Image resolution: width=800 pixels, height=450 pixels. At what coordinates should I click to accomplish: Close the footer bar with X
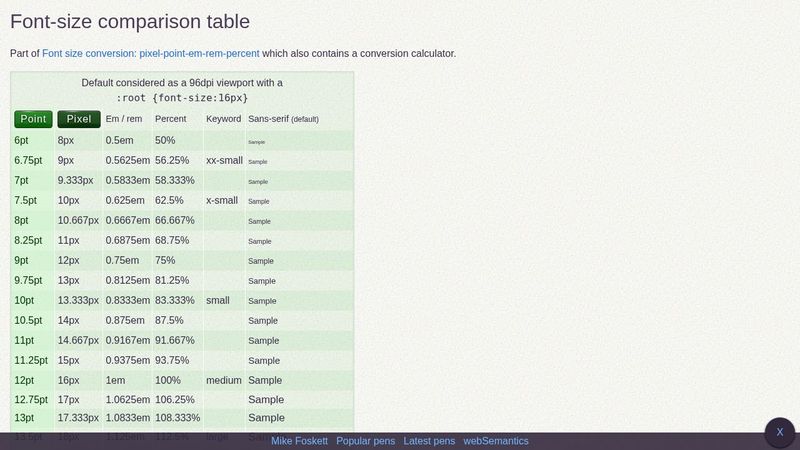pos(780,432)
